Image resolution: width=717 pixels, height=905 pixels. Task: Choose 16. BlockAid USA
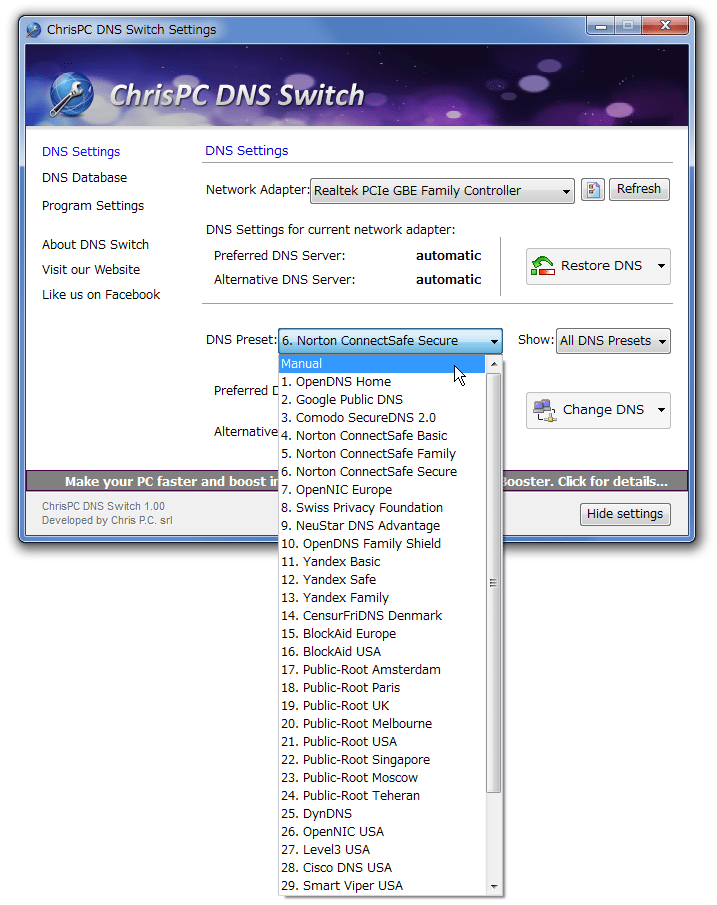(x=382, y=652)
